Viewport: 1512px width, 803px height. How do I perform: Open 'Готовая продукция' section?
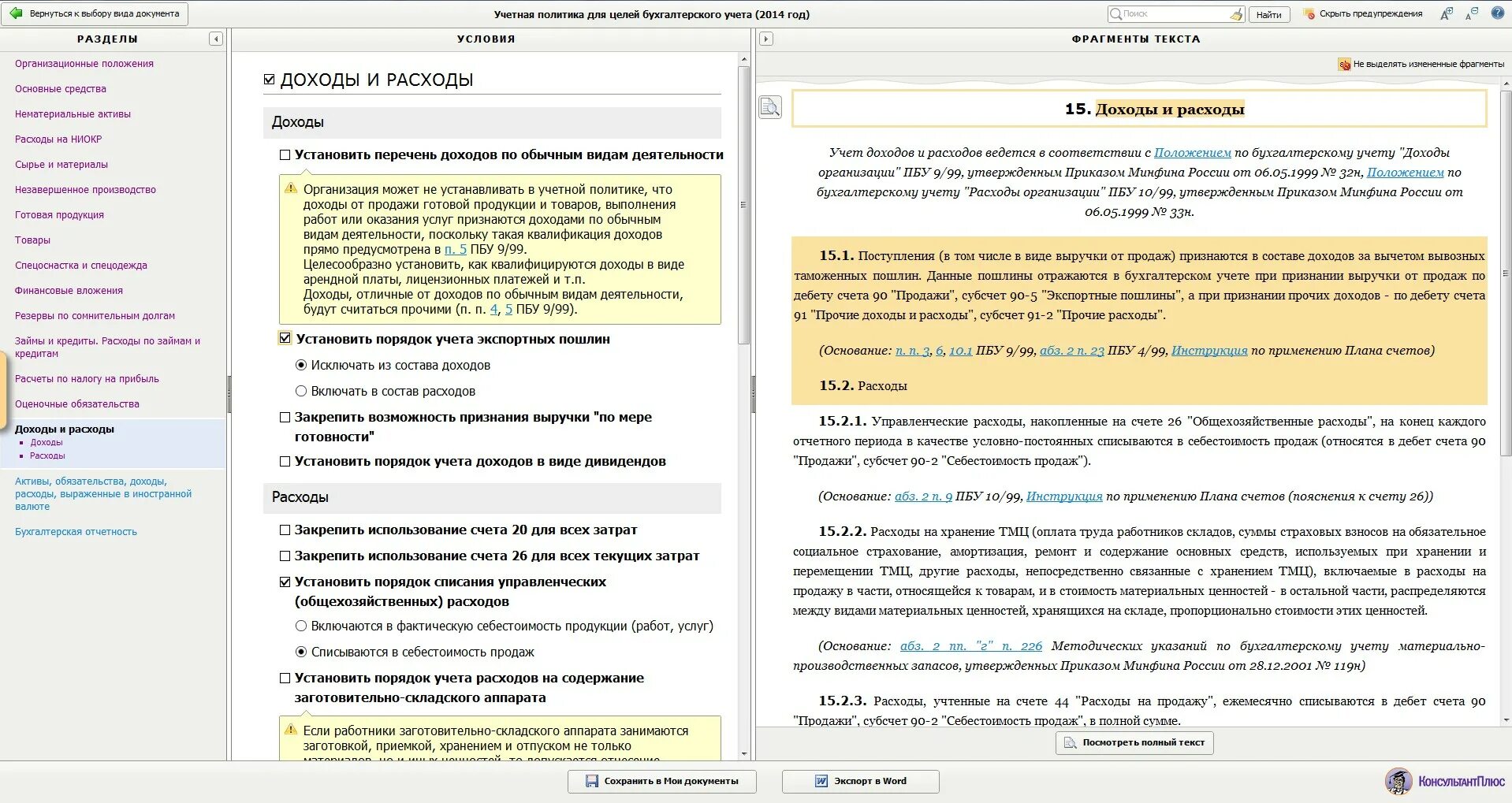(x=59, y=215)
